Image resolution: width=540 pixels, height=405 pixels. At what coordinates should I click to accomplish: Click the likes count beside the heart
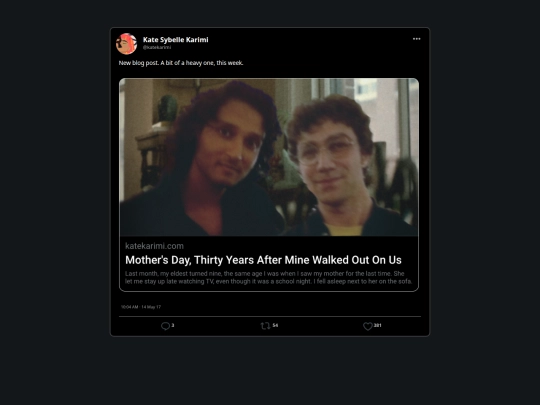377,325
